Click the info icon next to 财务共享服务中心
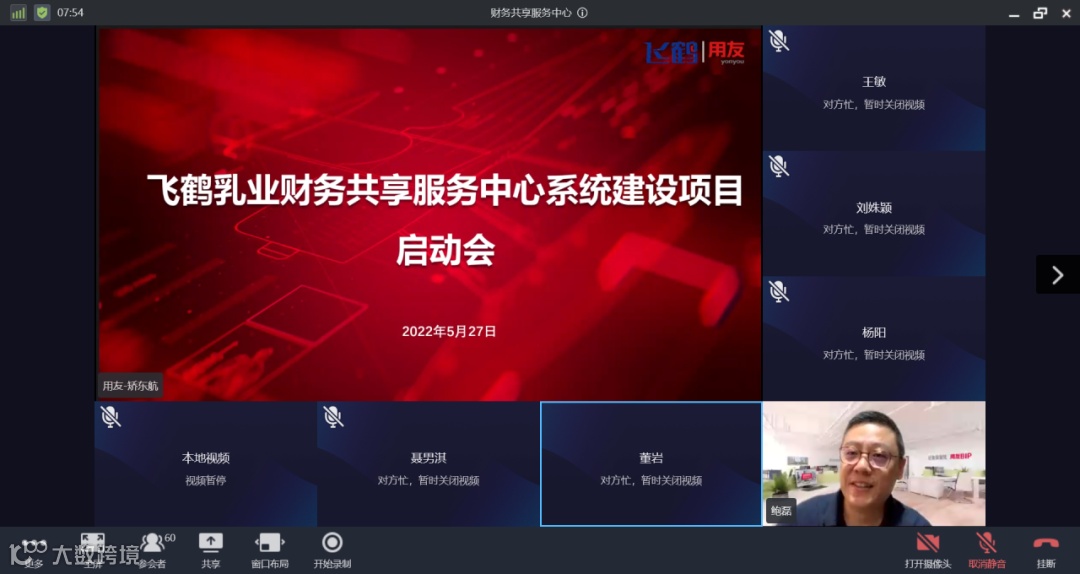The image size is (1080, 574). (583, 12)
